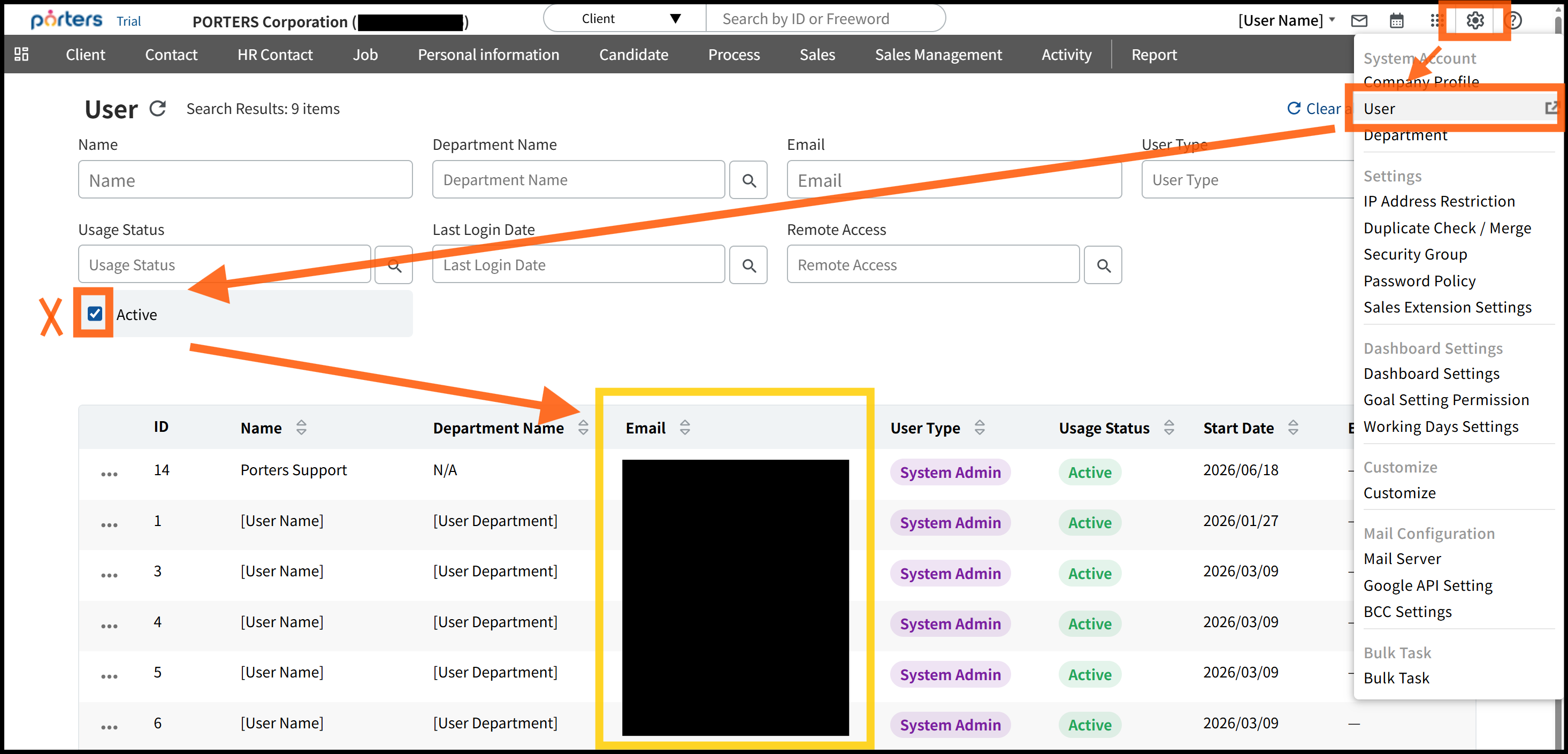Select User in settings menu

[1455, 109]
